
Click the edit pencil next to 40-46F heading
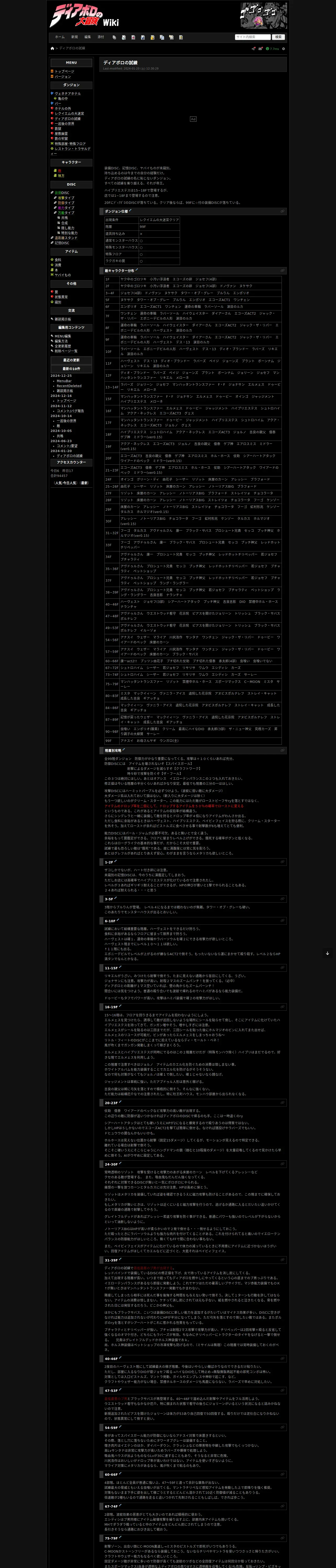coord(120,1358)
